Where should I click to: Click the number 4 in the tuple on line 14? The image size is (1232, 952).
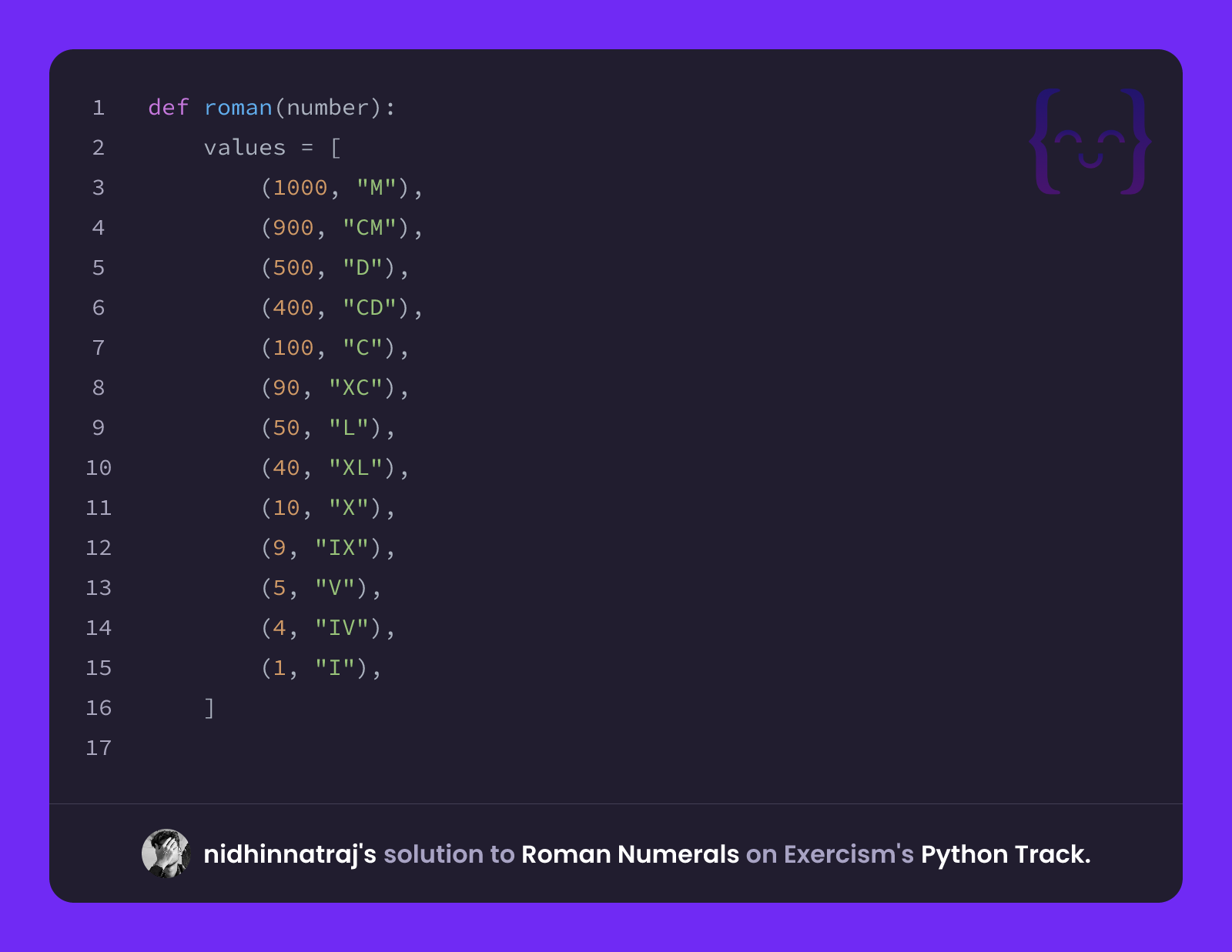tap(280, 628)
